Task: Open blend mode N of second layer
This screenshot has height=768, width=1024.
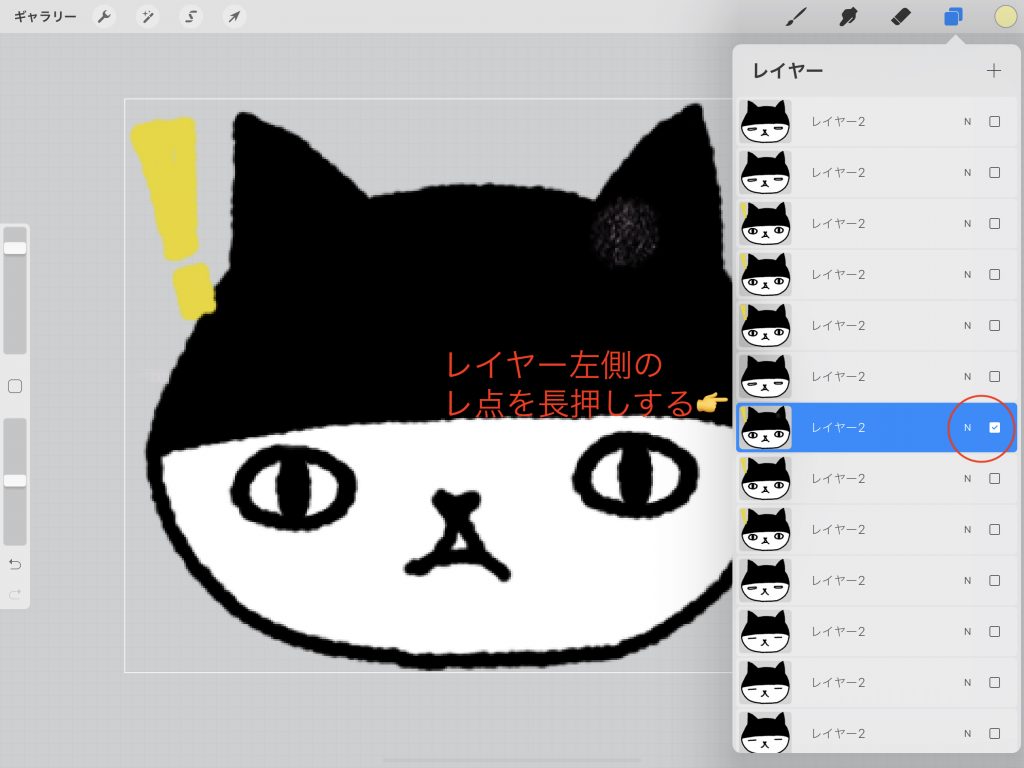Action: pyautogui.click(x=967, y=172)
